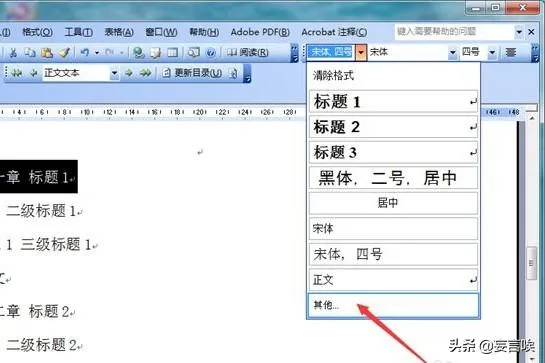Click the Cut scissors icon

[13, 53]
